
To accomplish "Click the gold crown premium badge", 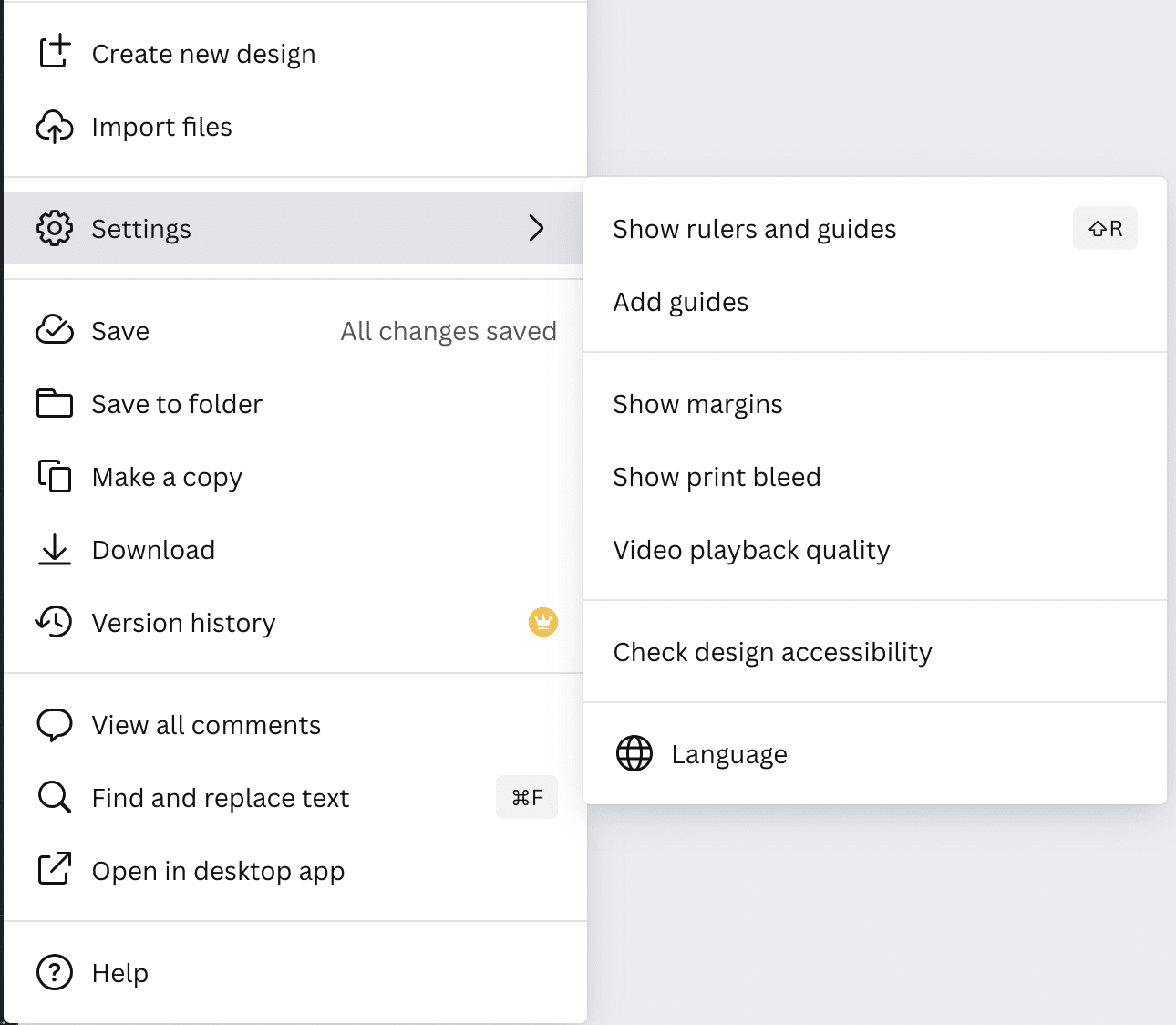I will point(543,622).
